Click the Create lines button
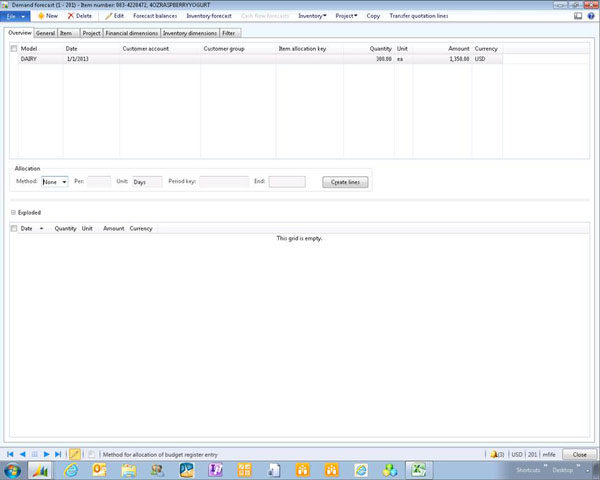Viewport: 600px width, 480px height. 346,182
